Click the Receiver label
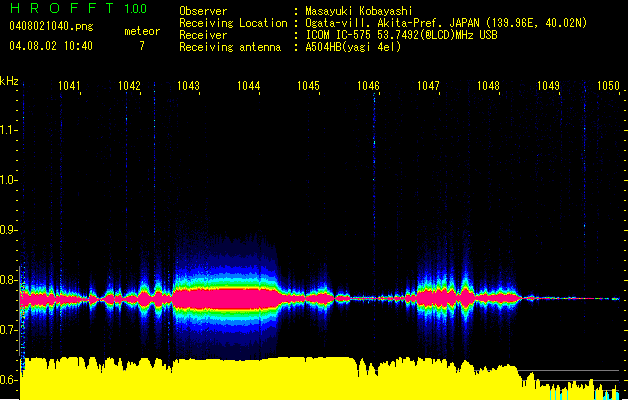This screenshot has width=629, height=400. click(x=203, y=35)
